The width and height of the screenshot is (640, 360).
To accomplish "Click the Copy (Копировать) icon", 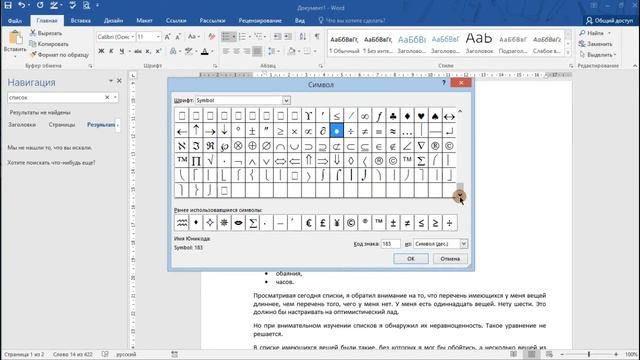I will point(33,44).
